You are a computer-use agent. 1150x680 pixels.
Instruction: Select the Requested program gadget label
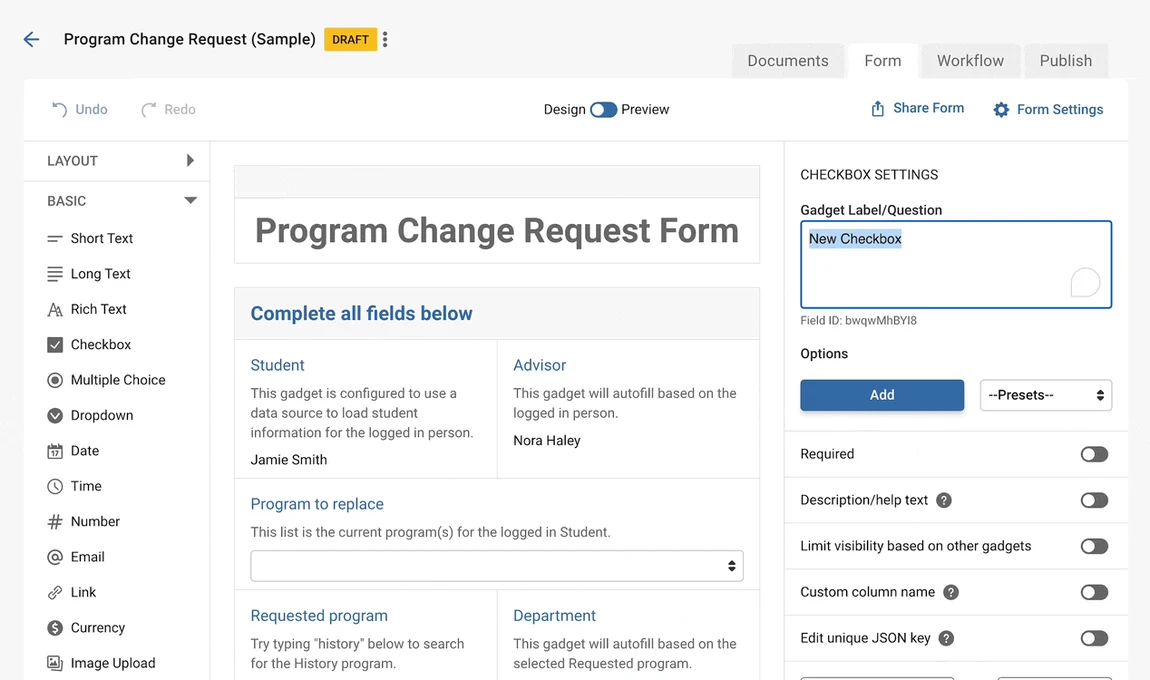[319, 615]
